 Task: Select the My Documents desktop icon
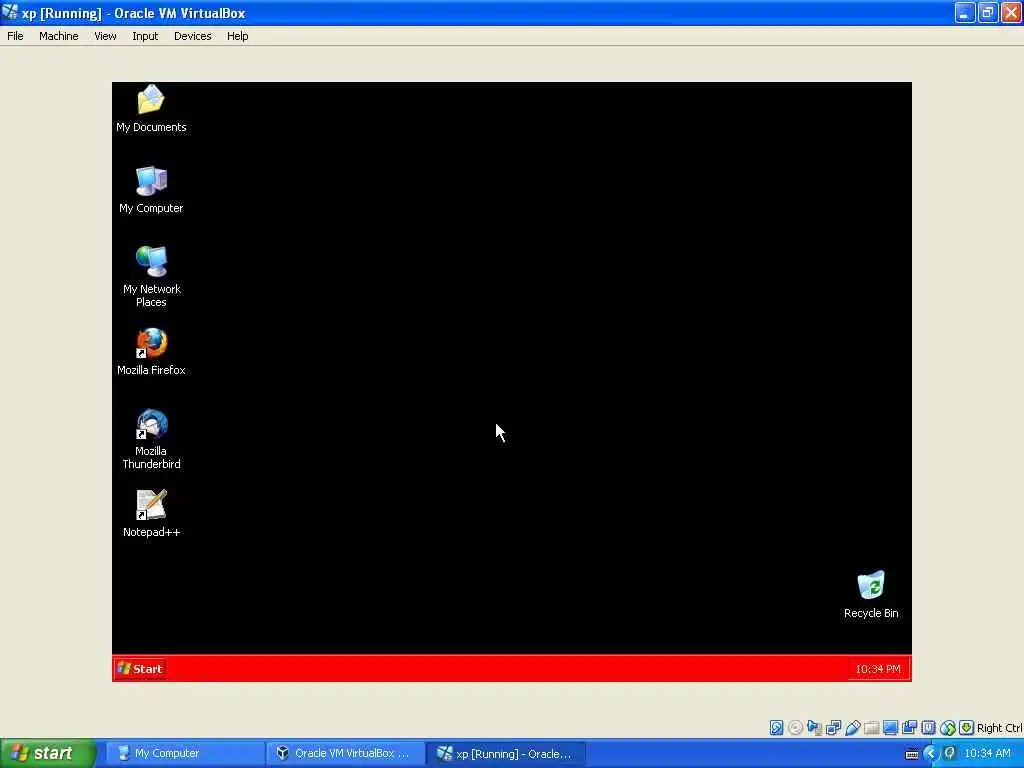pos(151,108)
